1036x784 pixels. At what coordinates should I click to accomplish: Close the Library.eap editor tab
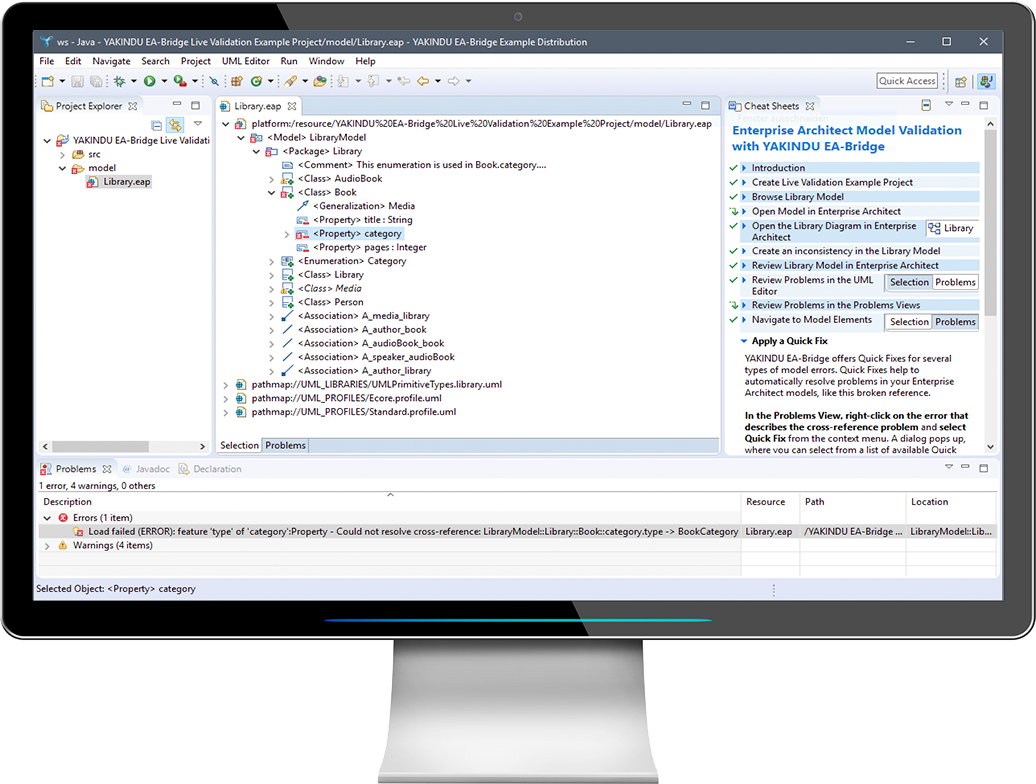tap(292, 106)
